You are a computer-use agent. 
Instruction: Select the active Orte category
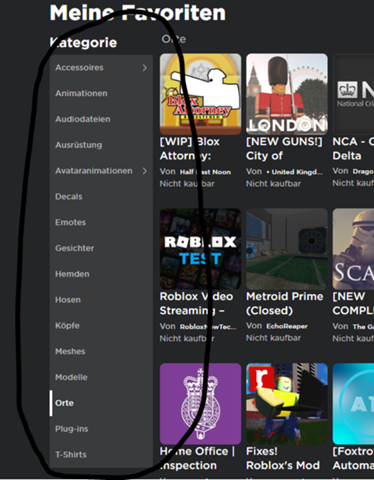pos(101,403)
